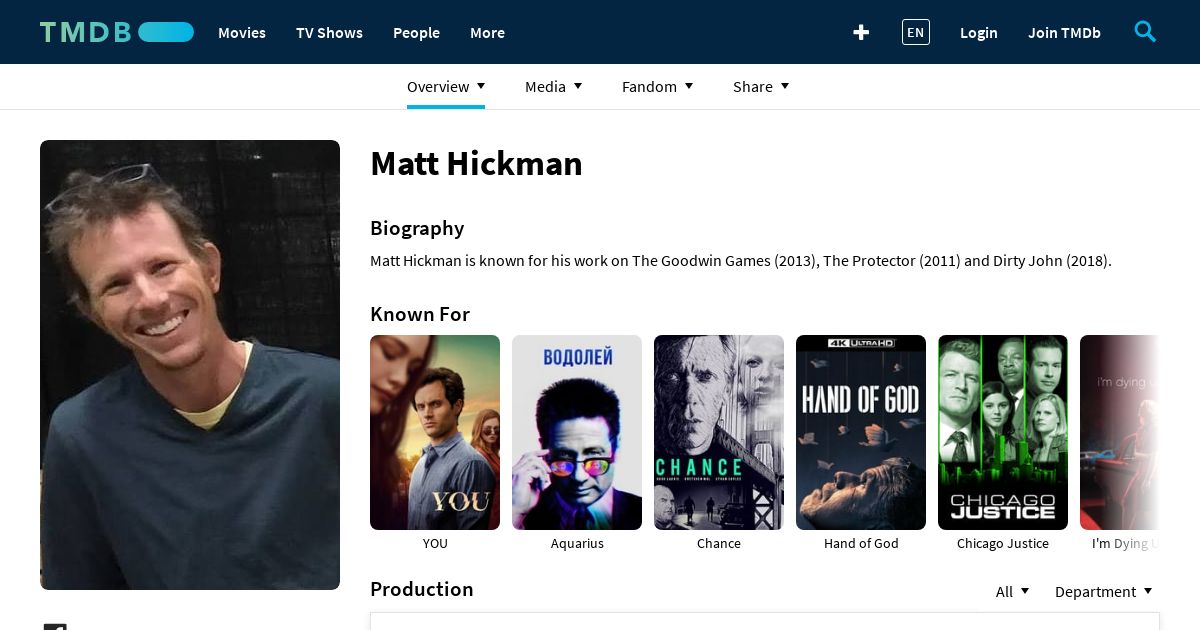Open the Hand of God poster
The height and width of the screenshot is (630, 1200).
coord(861,432)
